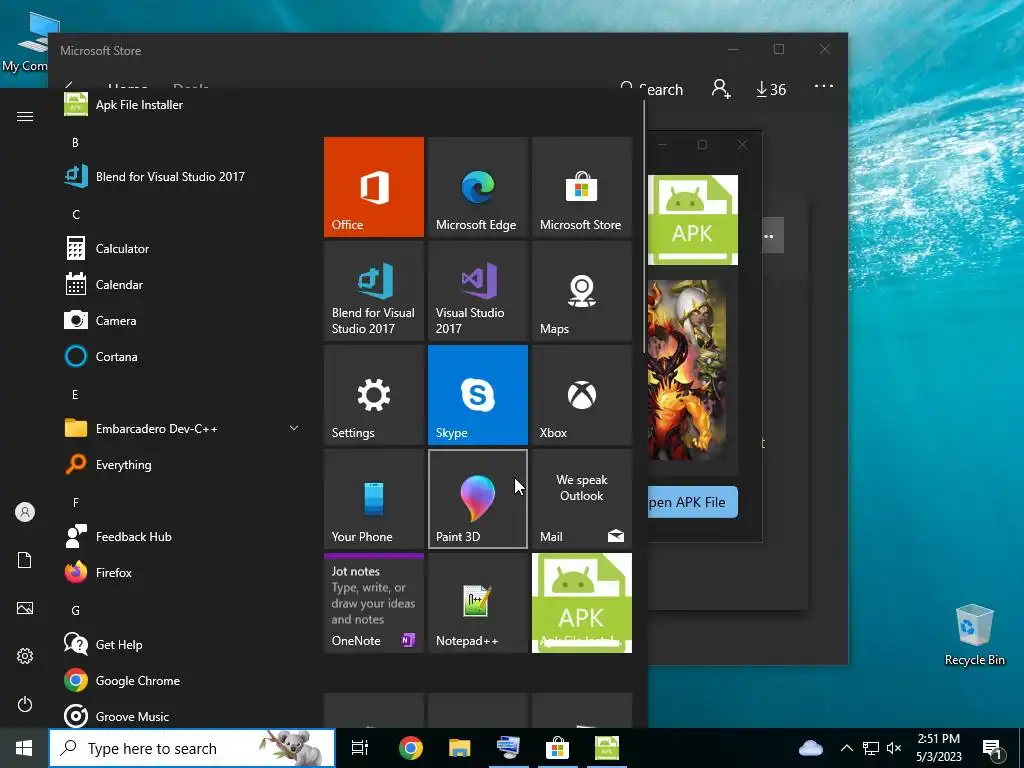Jump to the letter F section header
This screenshot has width=1024, height=768.
point(76,502)
